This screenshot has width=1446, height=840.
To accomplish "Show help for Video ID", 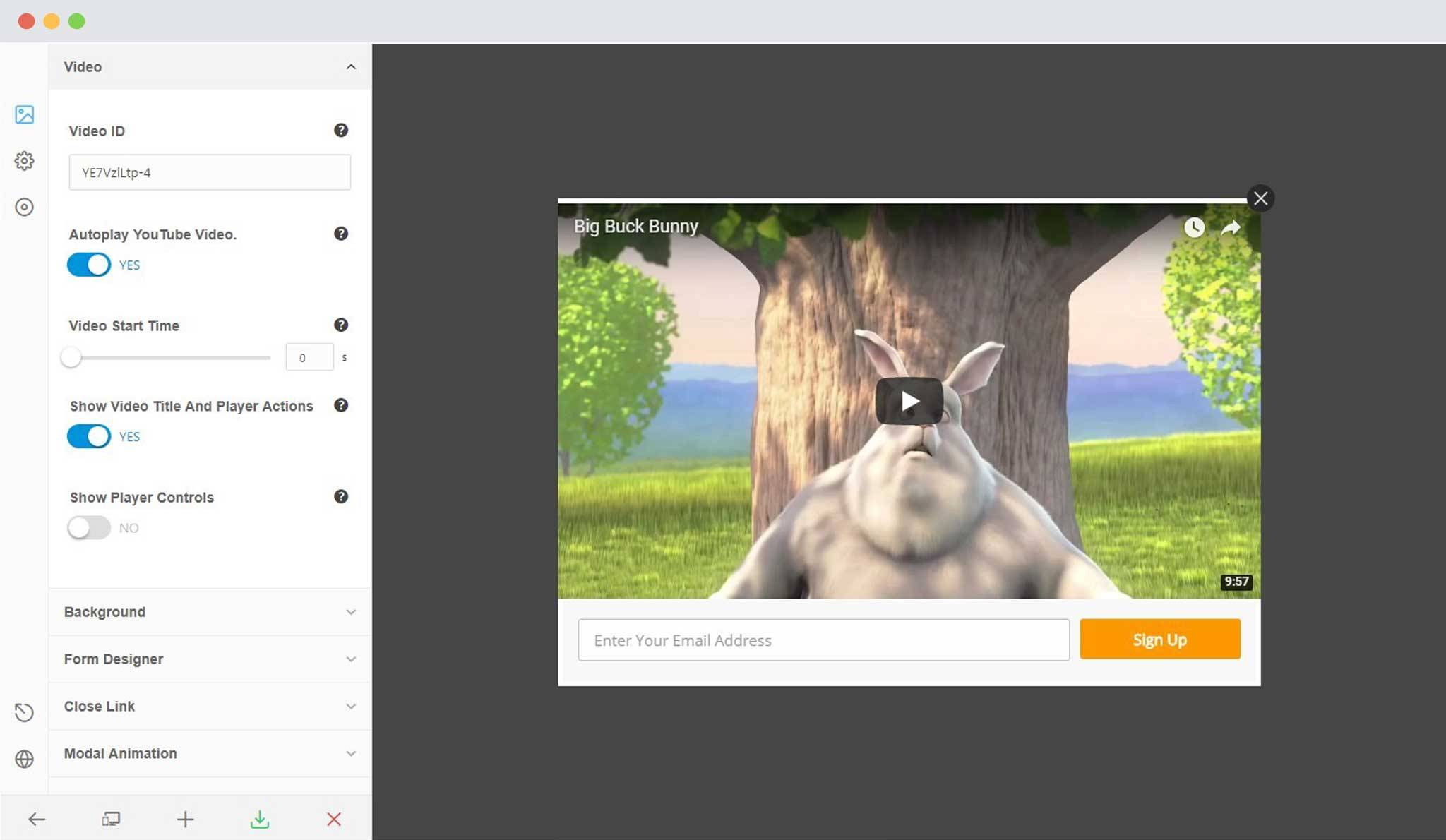I will [x=341, y=130].
